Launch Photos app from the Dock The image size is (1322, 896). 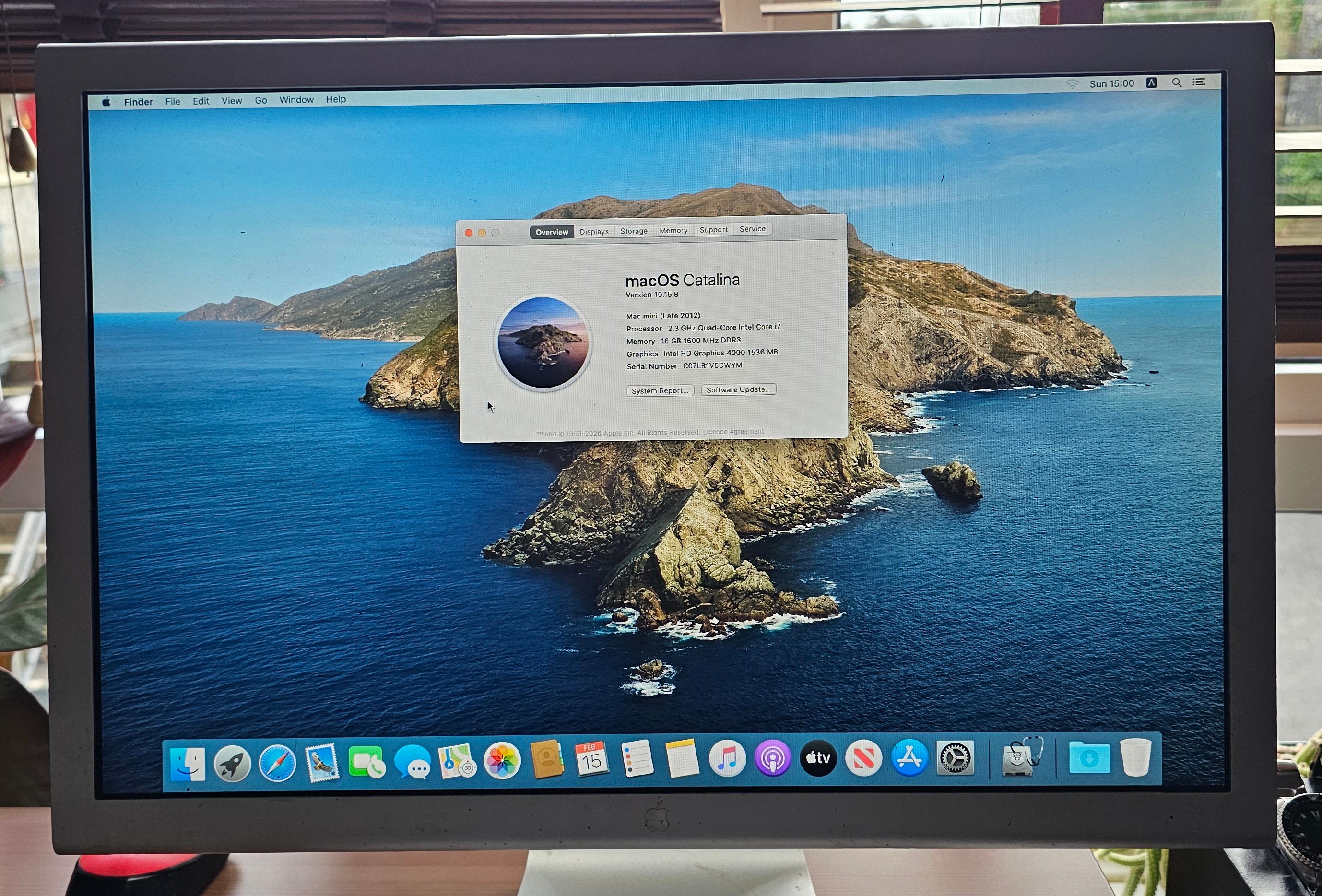click(502, 760)
